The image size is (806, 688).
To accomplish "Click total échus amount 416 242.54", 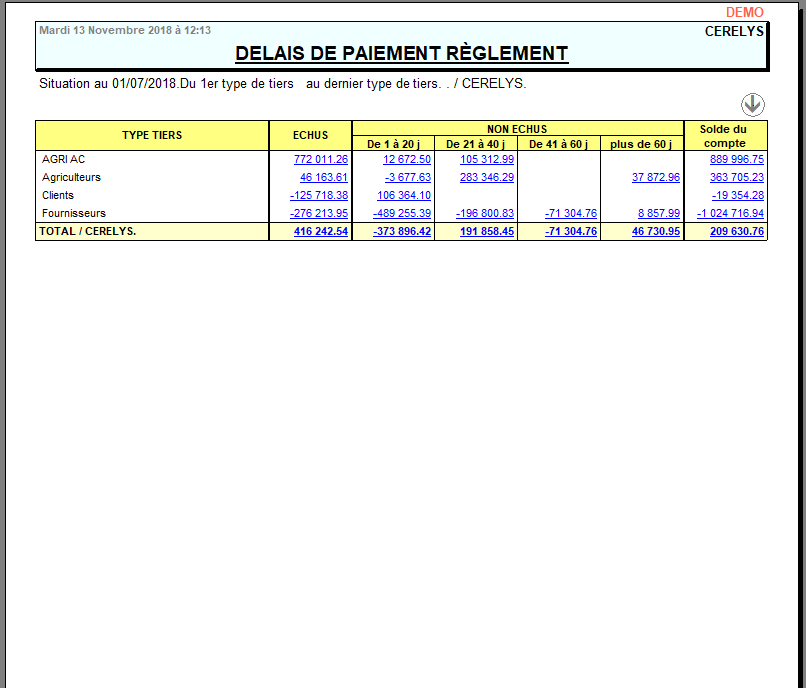I will click(x=320, y=232).
